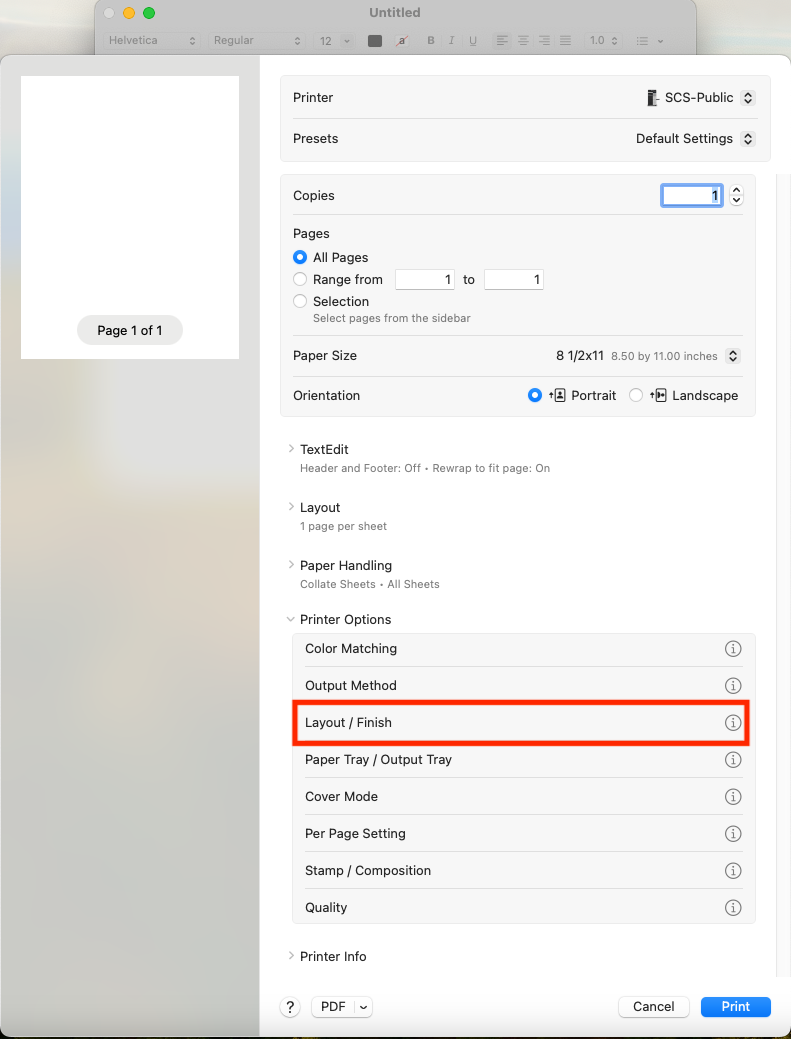
Task: Choose Landscape orientation
Action: (x=636, y=396)
